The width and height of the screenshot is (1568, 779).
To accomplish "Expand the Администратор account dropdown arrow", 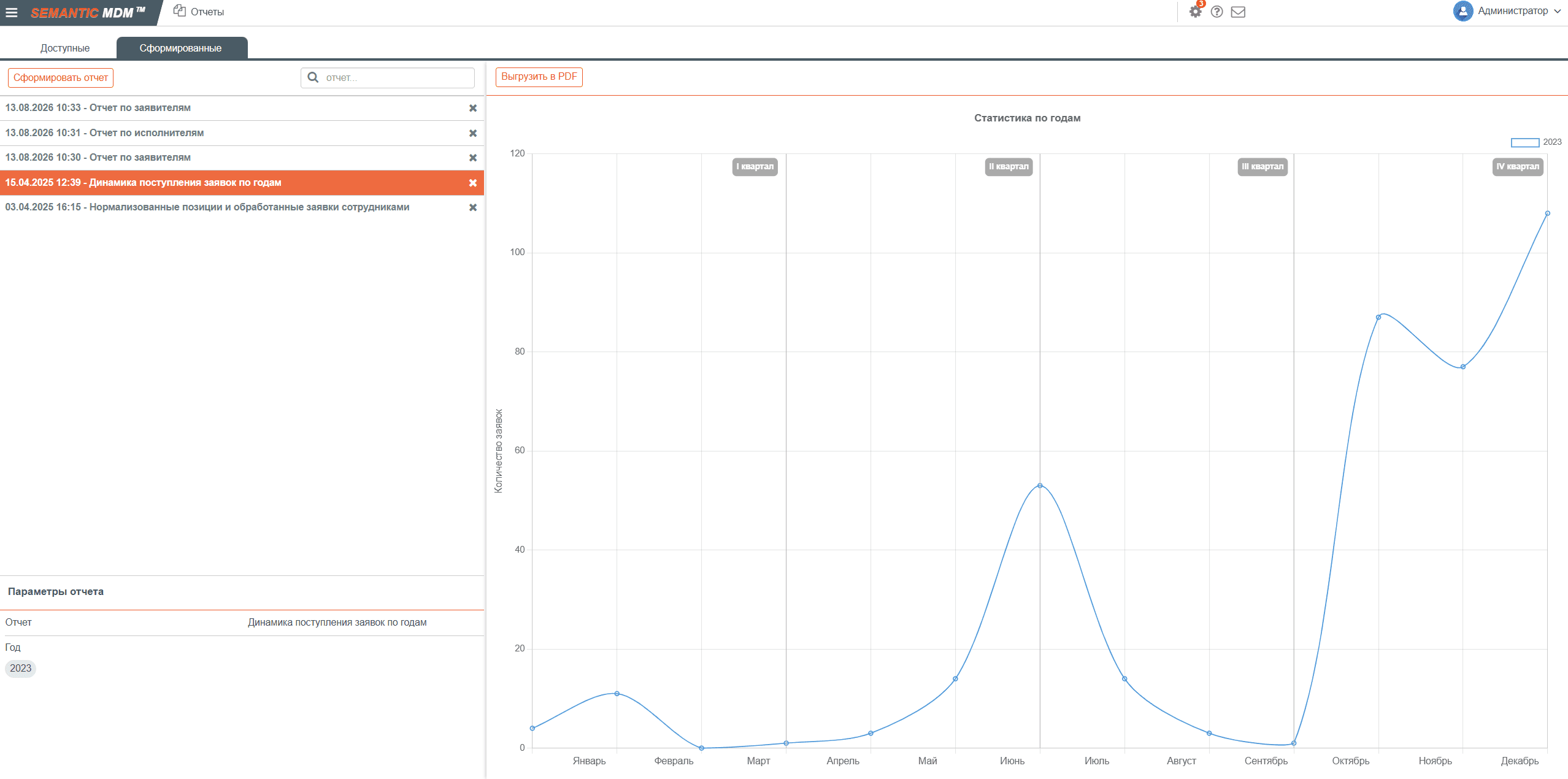I will click(x=1557, y=12).
